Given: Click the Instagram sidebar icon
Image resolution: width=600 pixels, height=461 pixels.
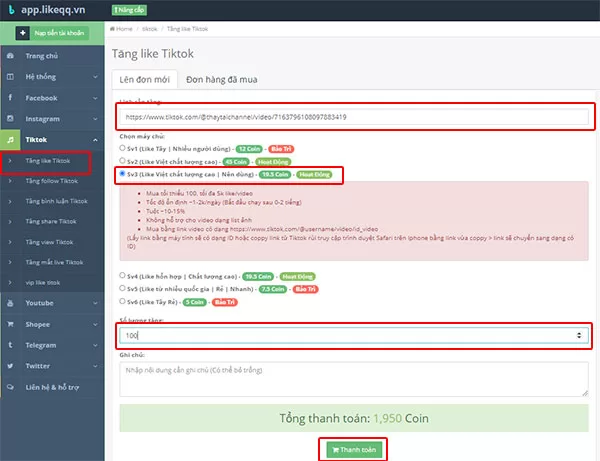Looking at the screenshot, I should click(10, 119).
